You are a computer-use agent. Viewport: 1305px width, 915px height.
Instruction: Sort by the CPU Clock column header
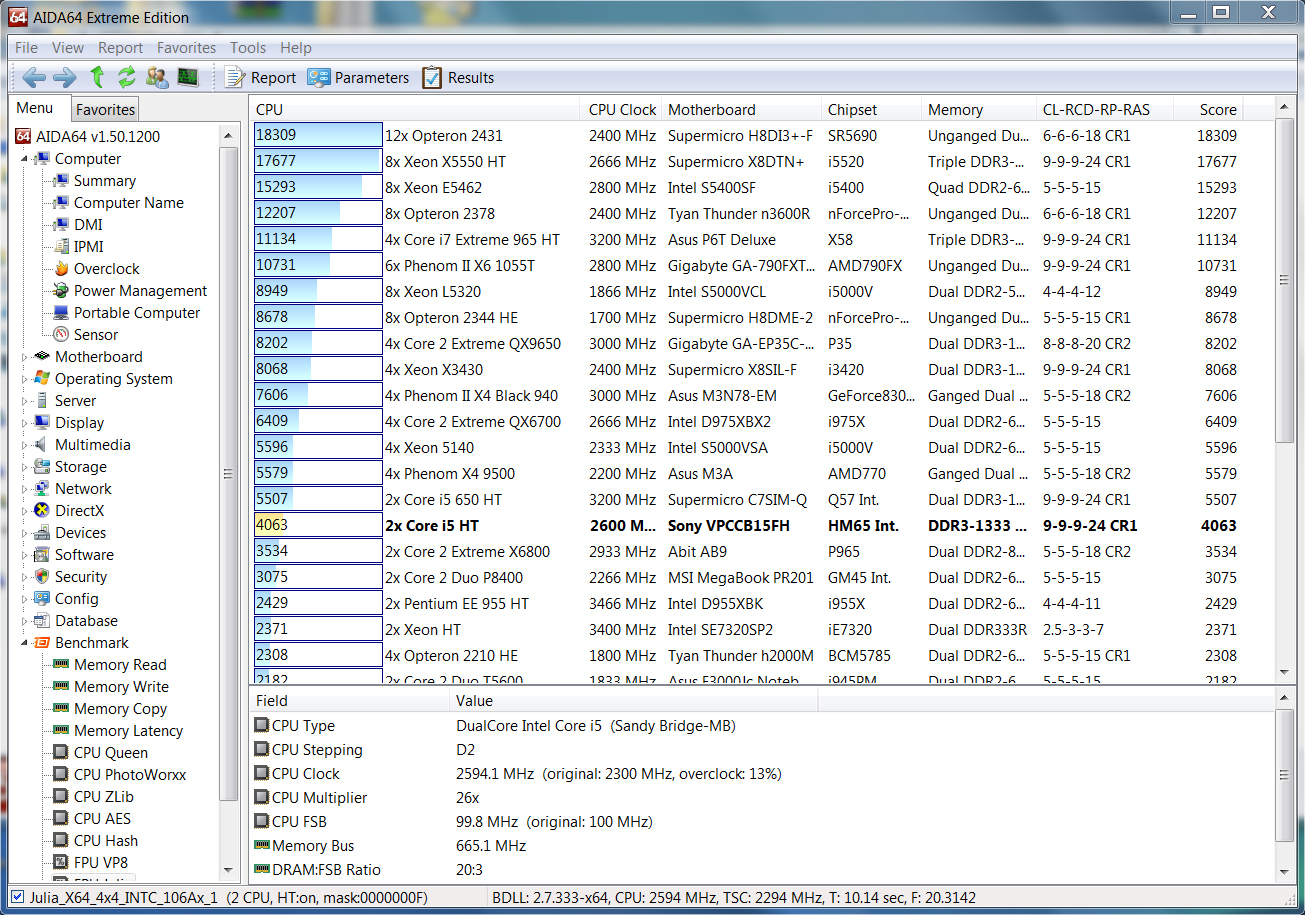(621, 110)
